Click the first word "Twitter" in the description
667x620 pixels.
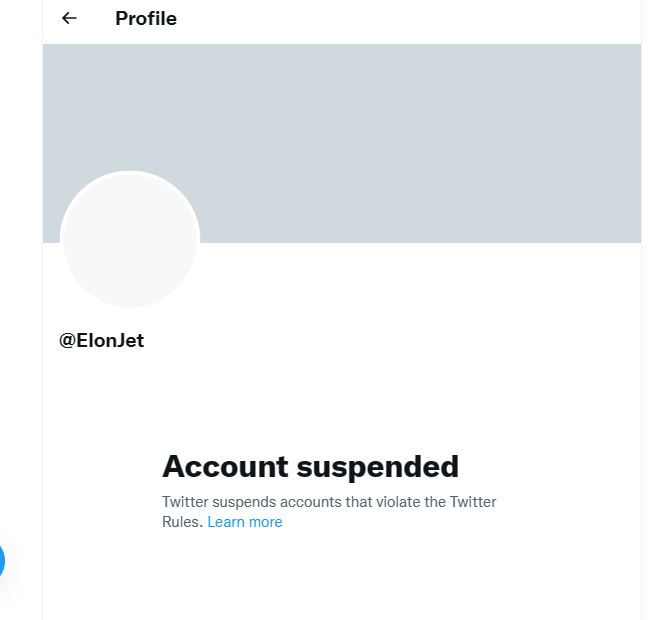coord(185,502)
